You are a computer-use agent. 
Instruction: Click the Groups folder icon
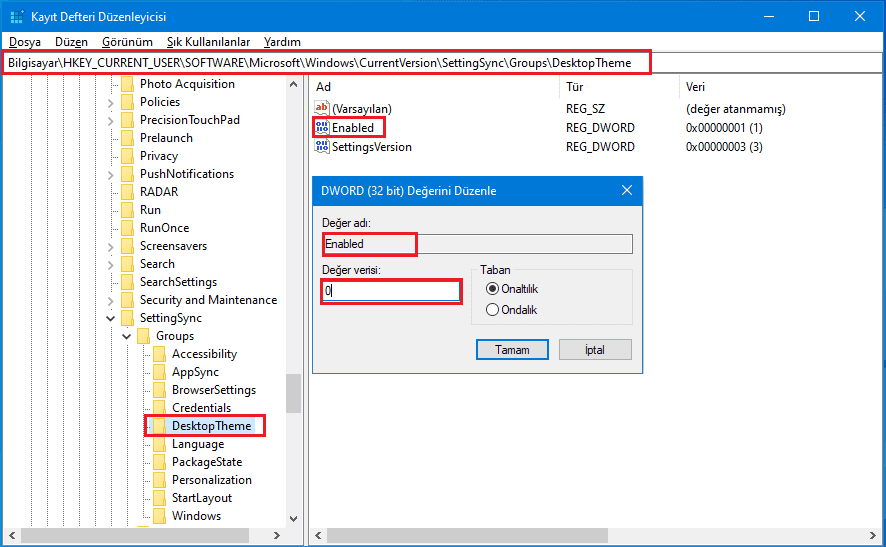(144, 336)
